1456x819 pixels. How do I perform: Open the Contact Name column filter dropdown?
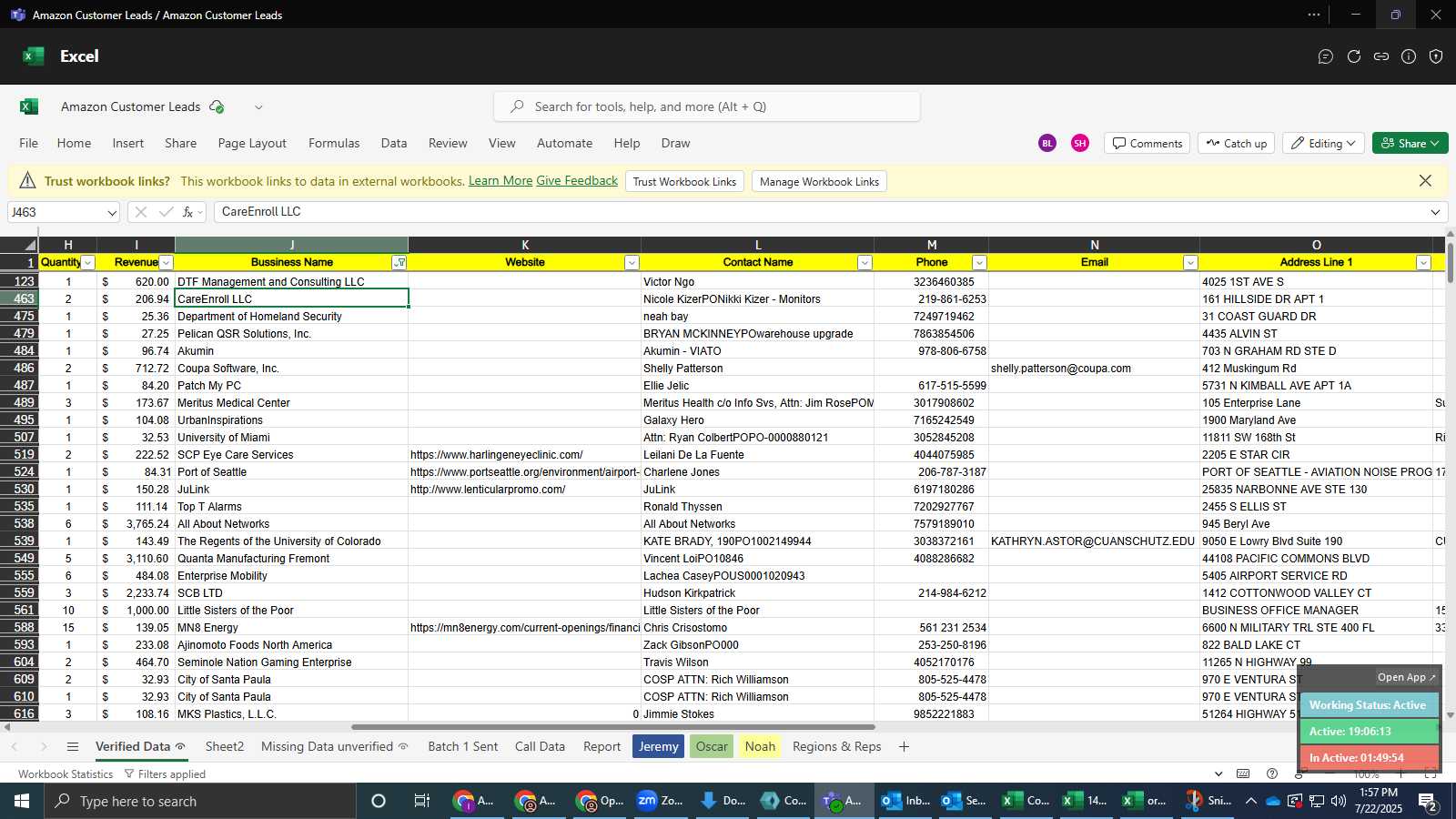864,263
